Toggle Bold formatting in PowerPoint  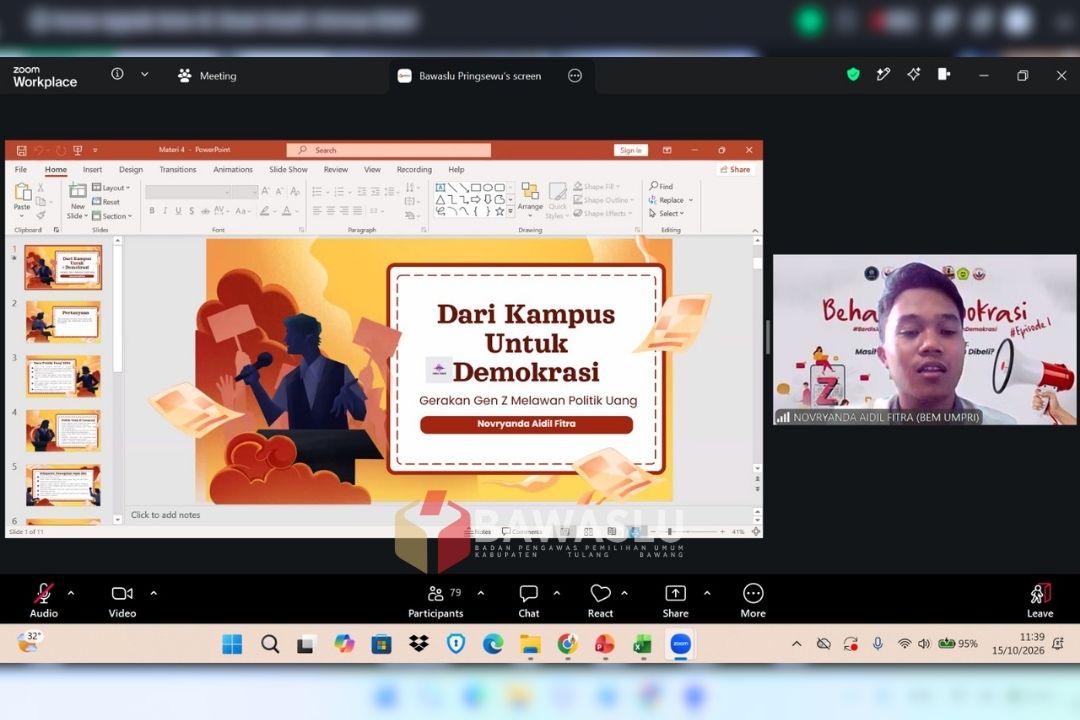tap(152, 211)
